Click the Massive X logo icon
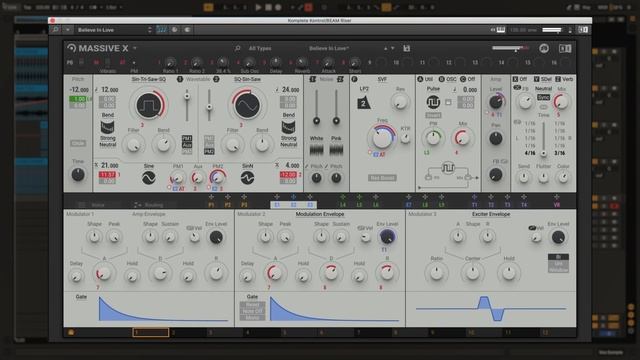Screen dimensions: 640x360 point(72,48)
